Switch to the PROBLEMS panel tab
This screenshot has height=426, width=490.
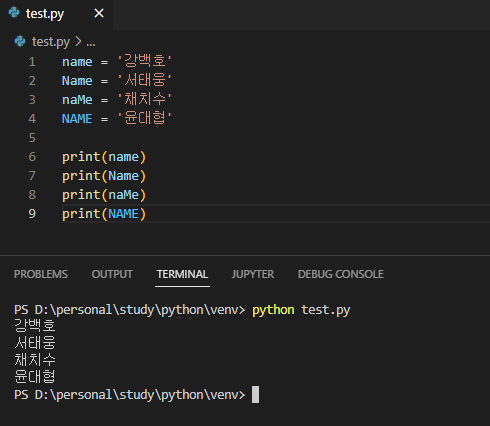(41, 274)
